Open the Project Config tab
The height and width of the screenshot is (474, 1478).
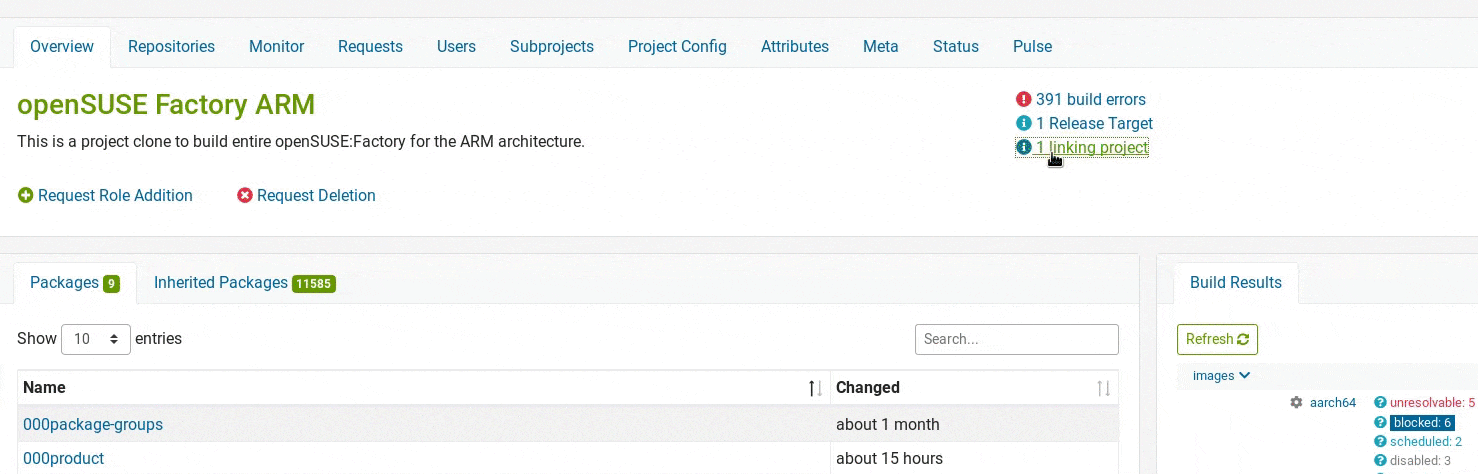[677, 46]
